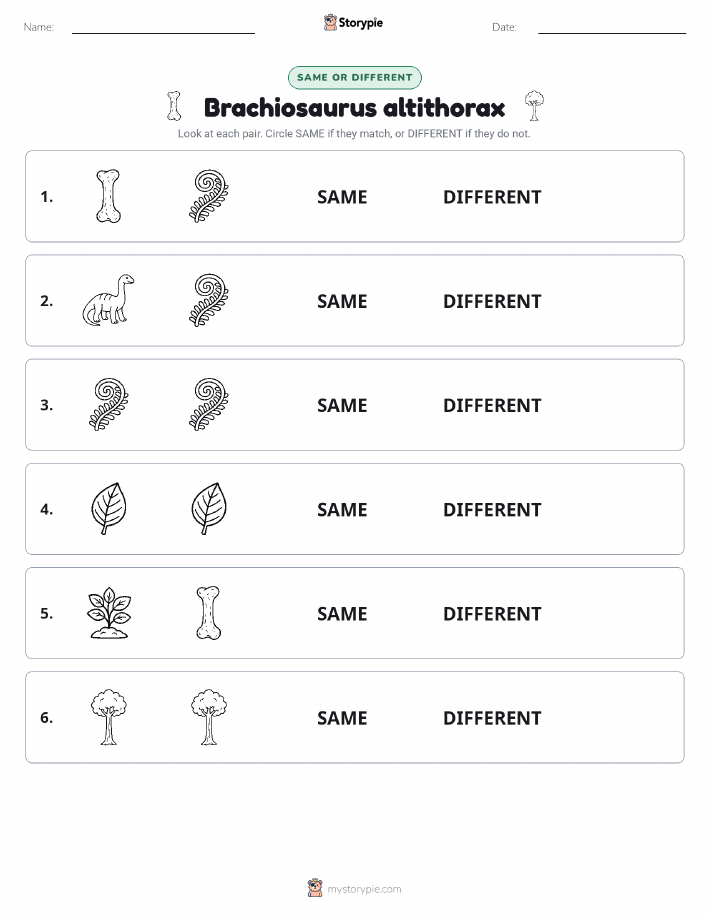Select SAME for question 3
The height and width of the screenshot is (917, 709).
(x=342, y=405)
